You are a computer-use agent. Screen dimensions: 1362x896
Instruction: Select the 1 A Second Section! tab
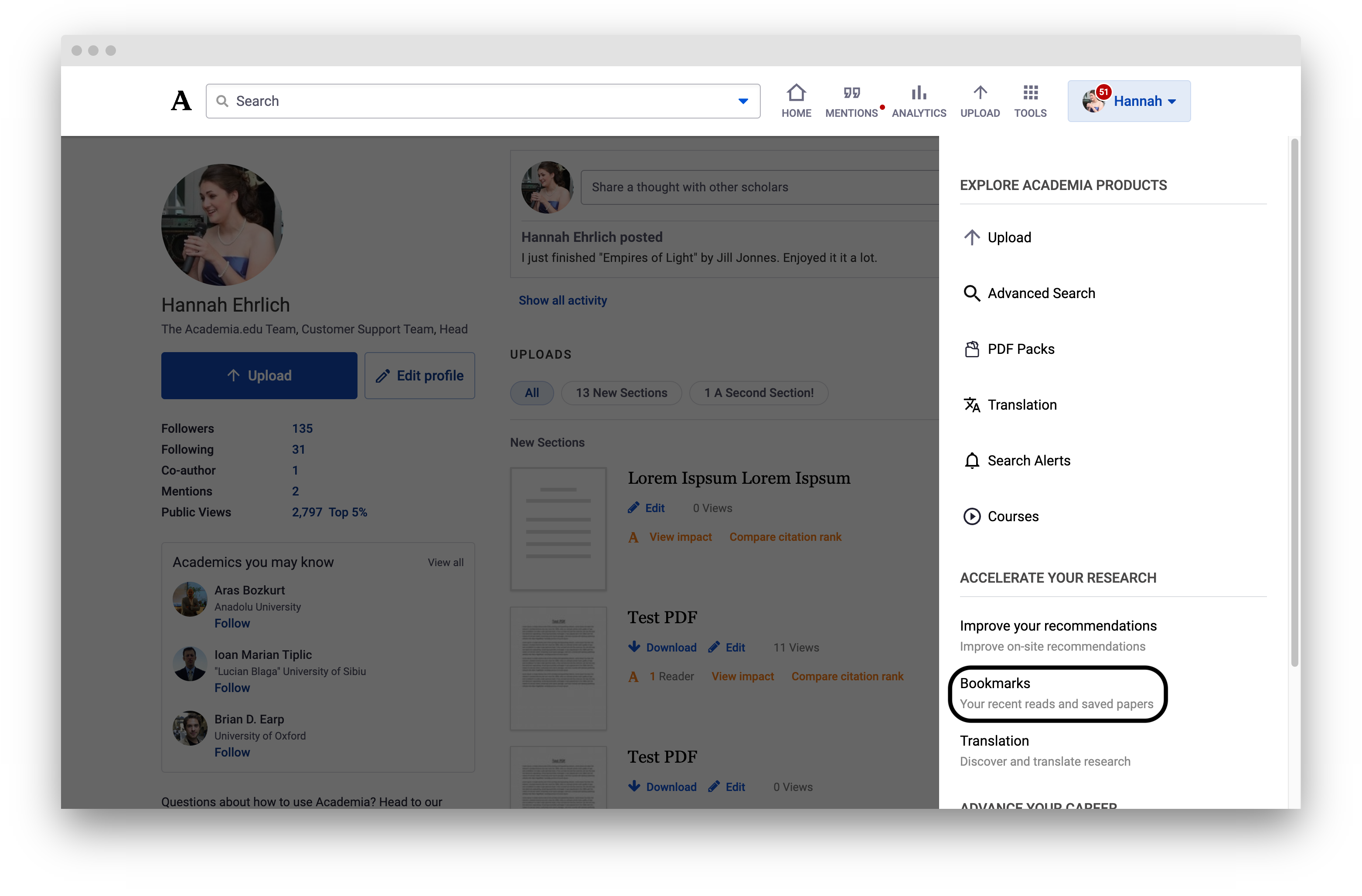click(x=759, y=393)
